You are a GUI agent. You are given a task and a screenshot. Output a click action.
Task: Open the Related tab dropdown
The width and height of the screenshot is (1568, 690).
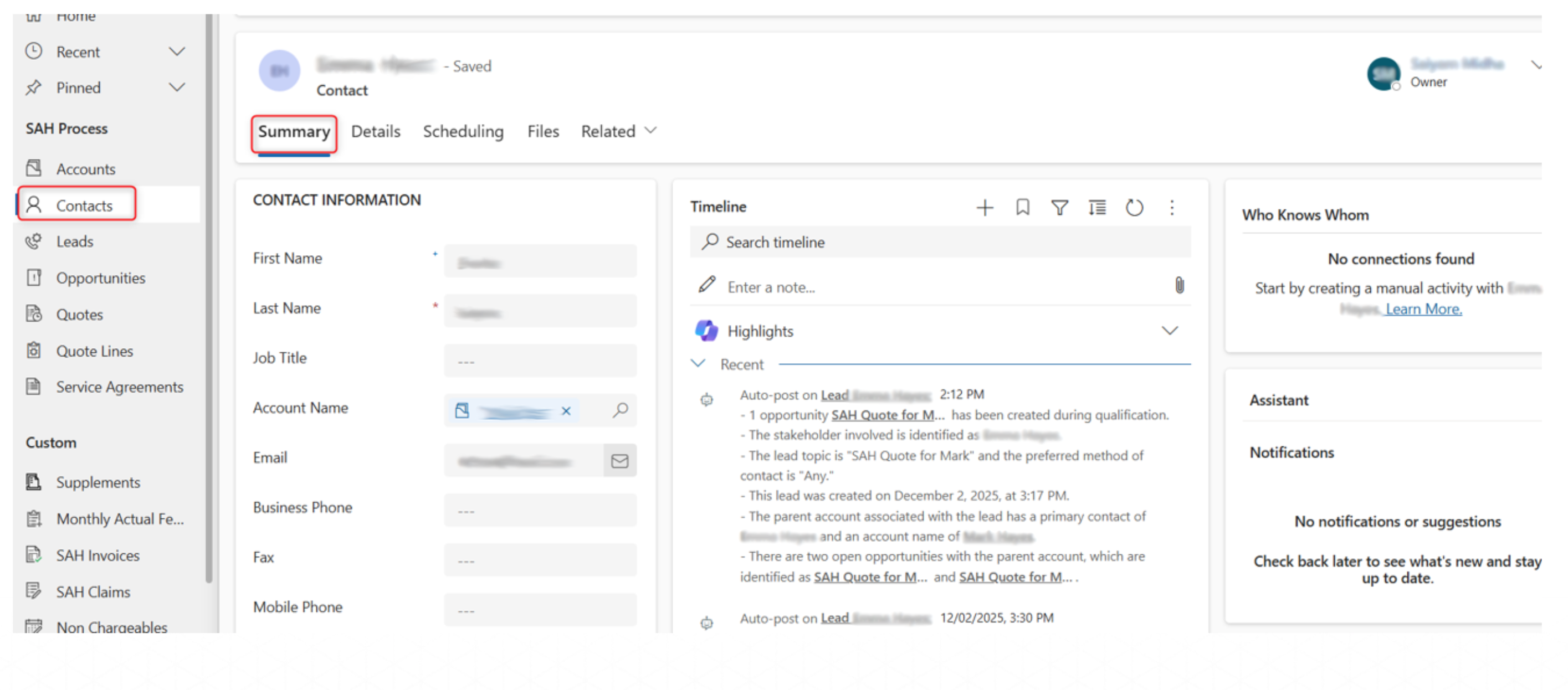tap(618, 131)
